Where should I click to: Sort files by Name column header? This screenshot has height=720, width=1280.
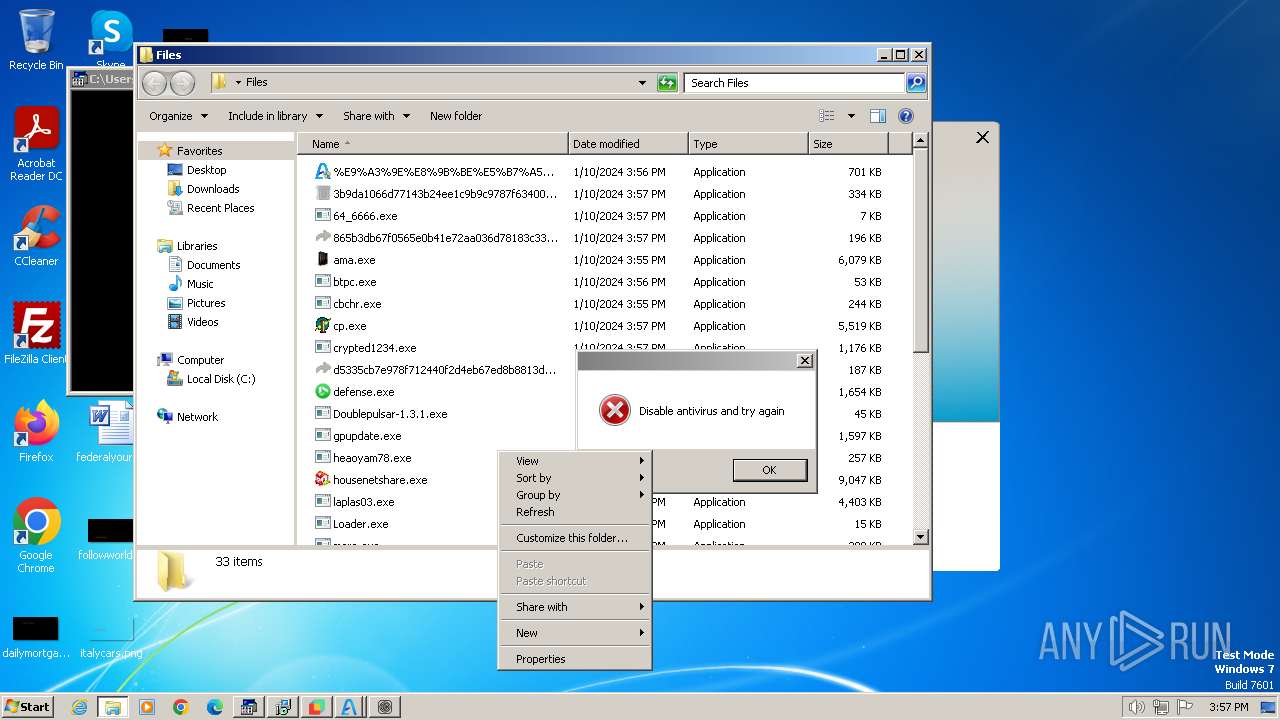point(433,144)
